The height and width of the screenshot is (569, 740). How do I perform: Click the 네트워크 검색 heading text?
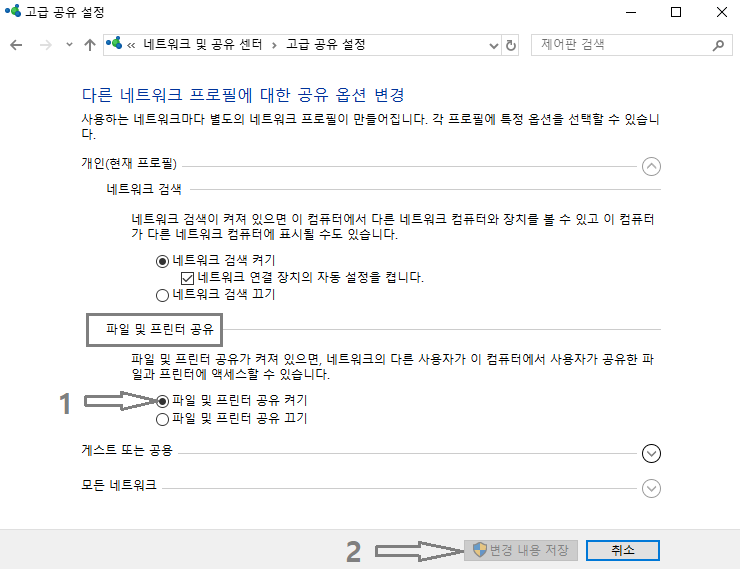144,189
